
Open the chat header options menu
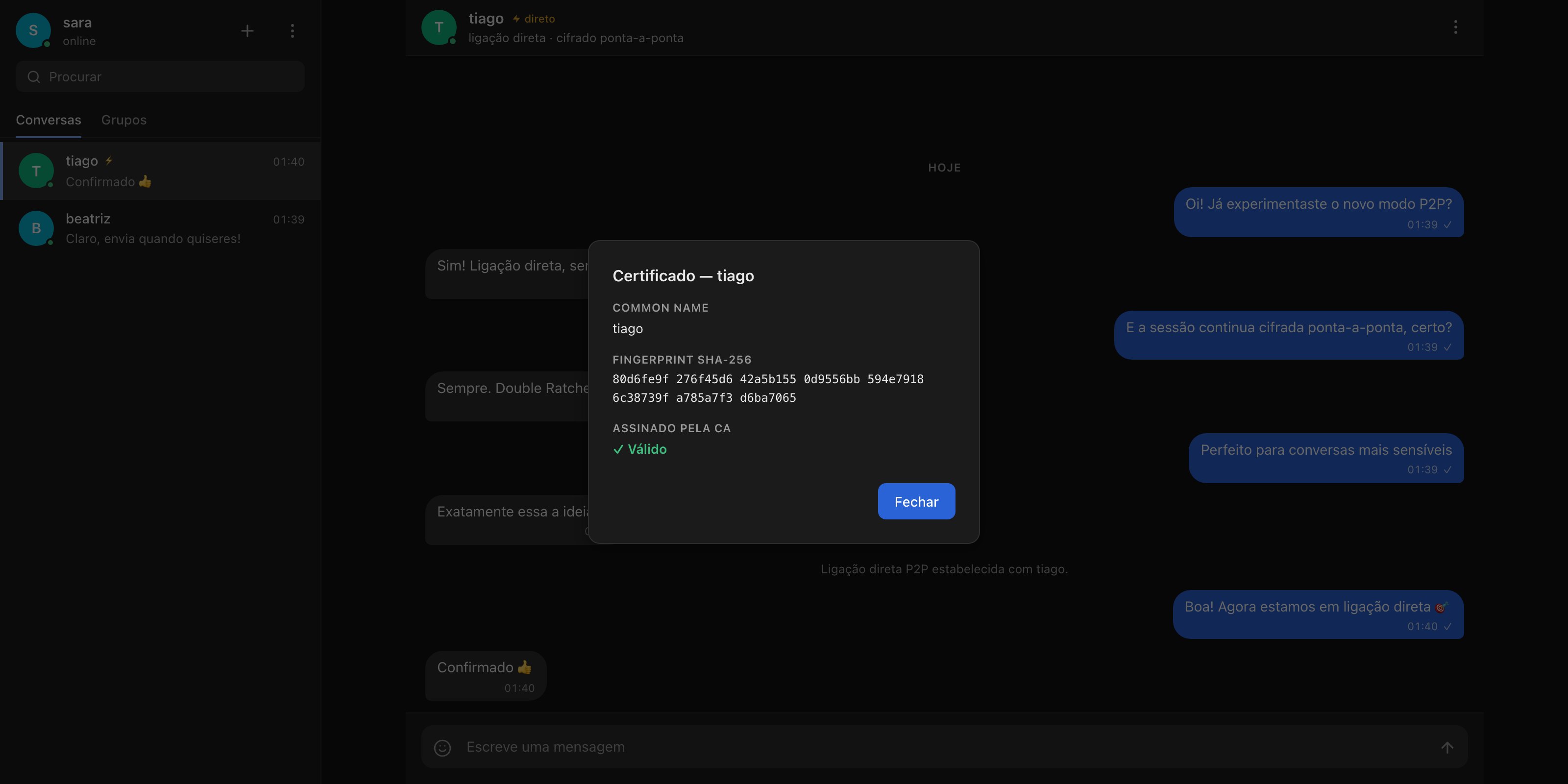pyautogui.click(x=1455, y=27)
